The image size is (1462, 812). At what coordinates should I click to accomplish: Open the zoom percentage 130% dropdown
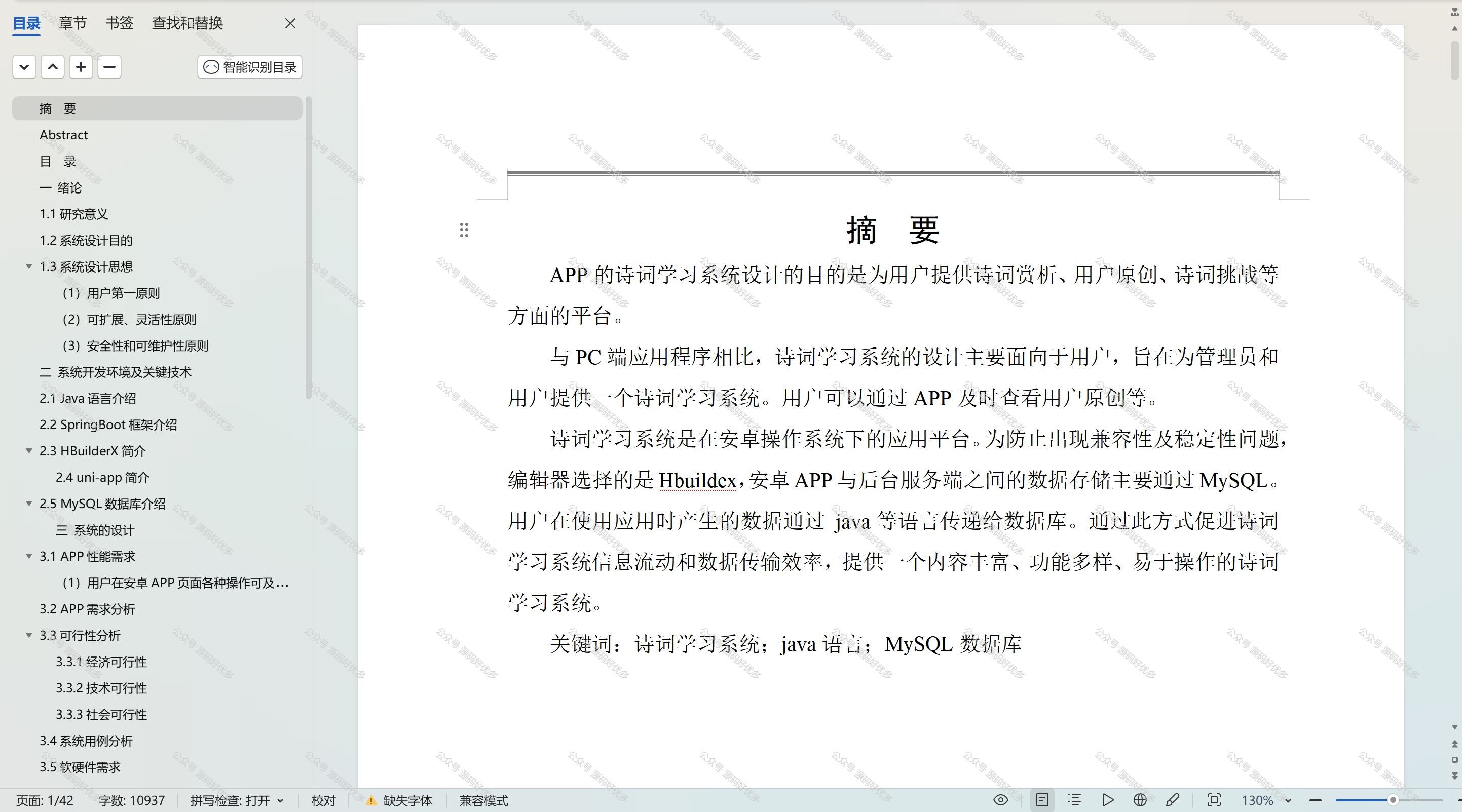(x=1266, y=801)
